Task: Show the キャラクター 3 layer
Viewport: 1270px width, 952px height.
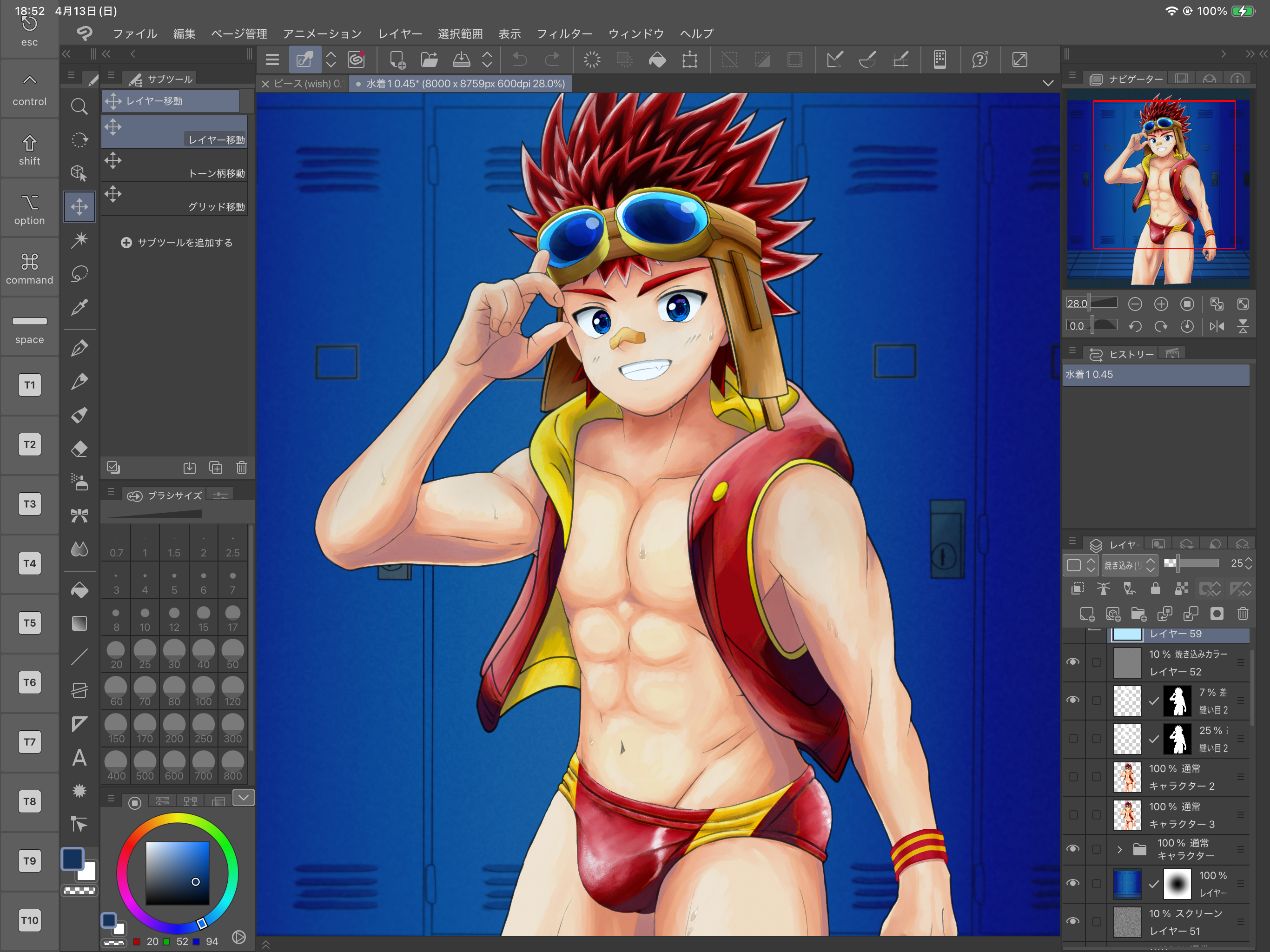Action: pyautogui.click(x=1072, y=815)
